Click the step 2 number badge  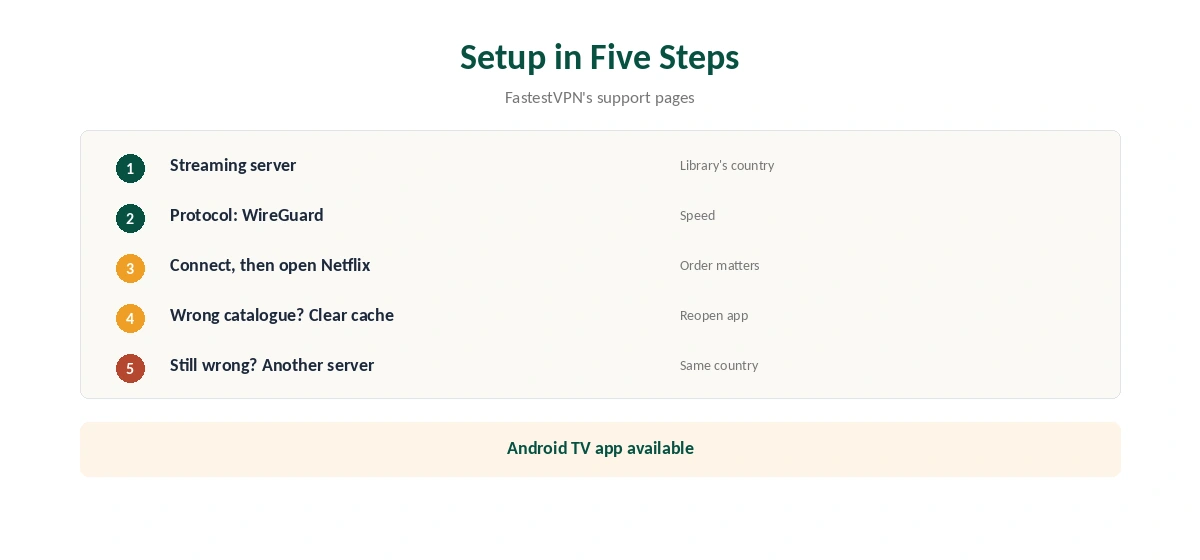pyautogui.click(x=130, y=218)
